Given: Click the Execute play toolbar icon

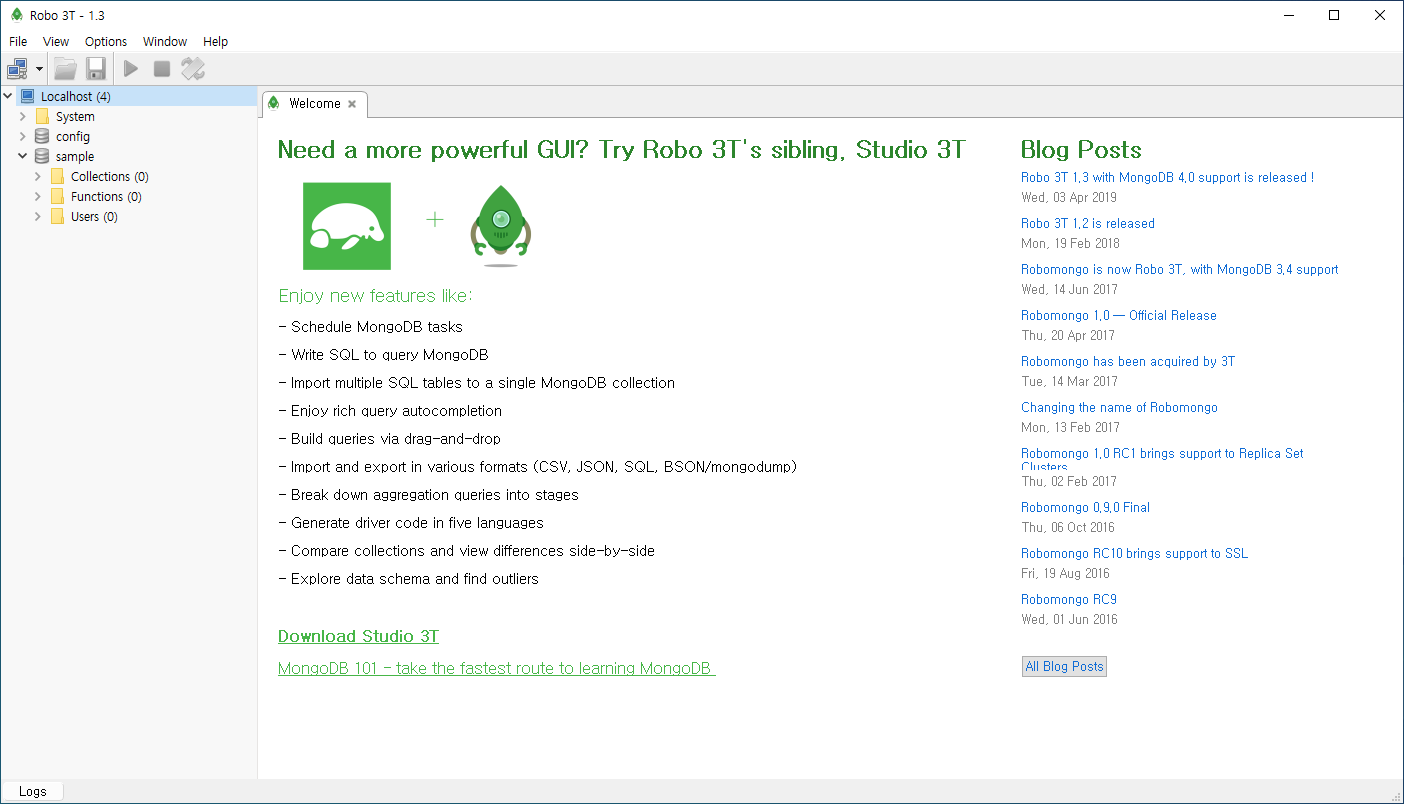Looking at the screenshot, I should 131,69.
